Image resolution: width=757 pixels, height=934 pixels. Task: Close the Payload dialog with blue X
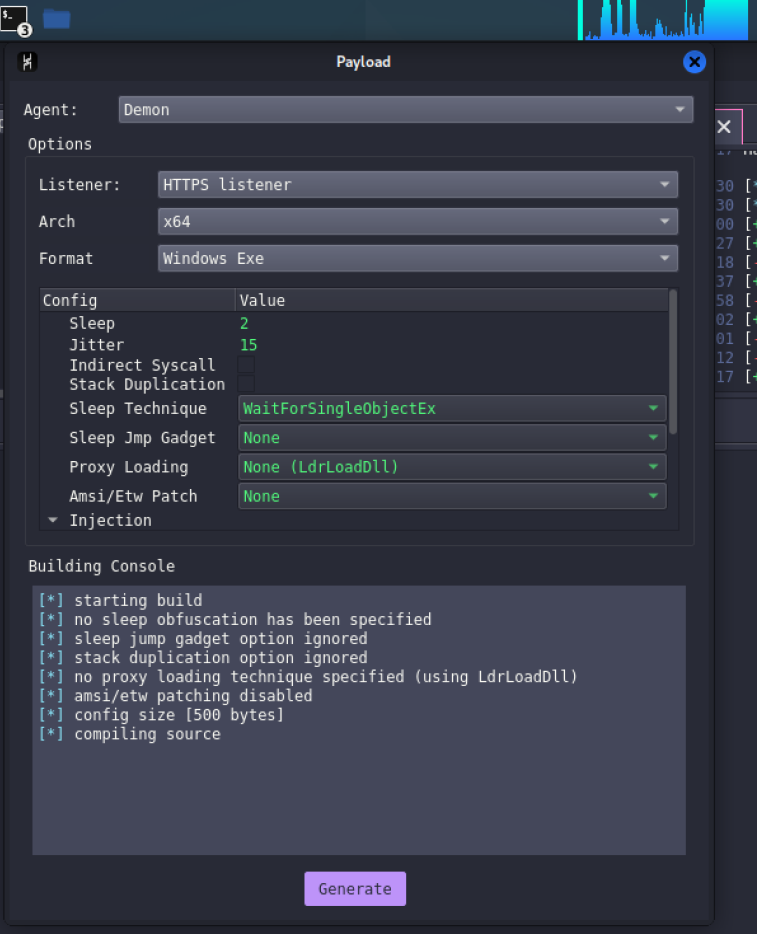tap(694, 62)
